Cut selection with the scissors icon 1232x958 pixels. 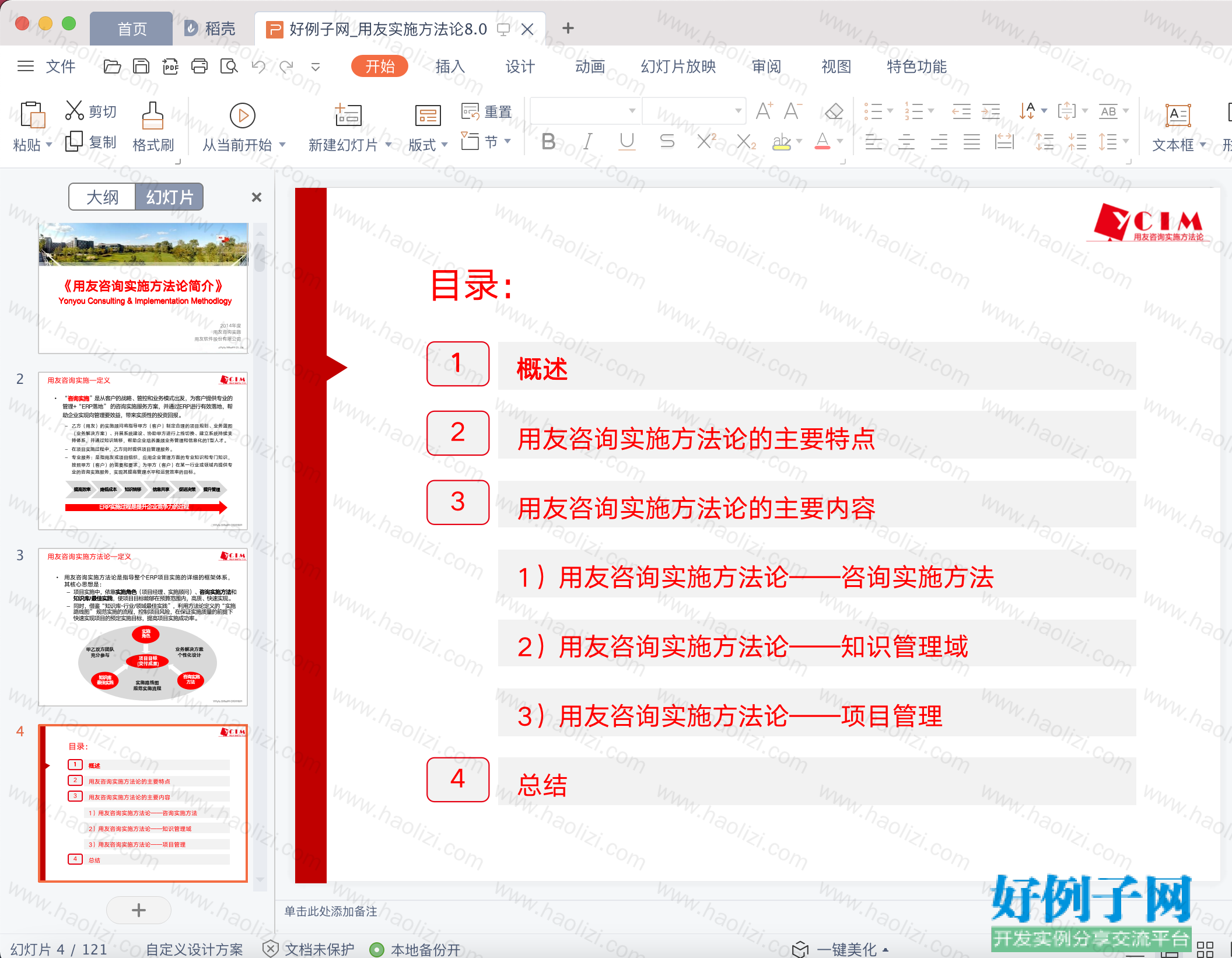(75, 110)
